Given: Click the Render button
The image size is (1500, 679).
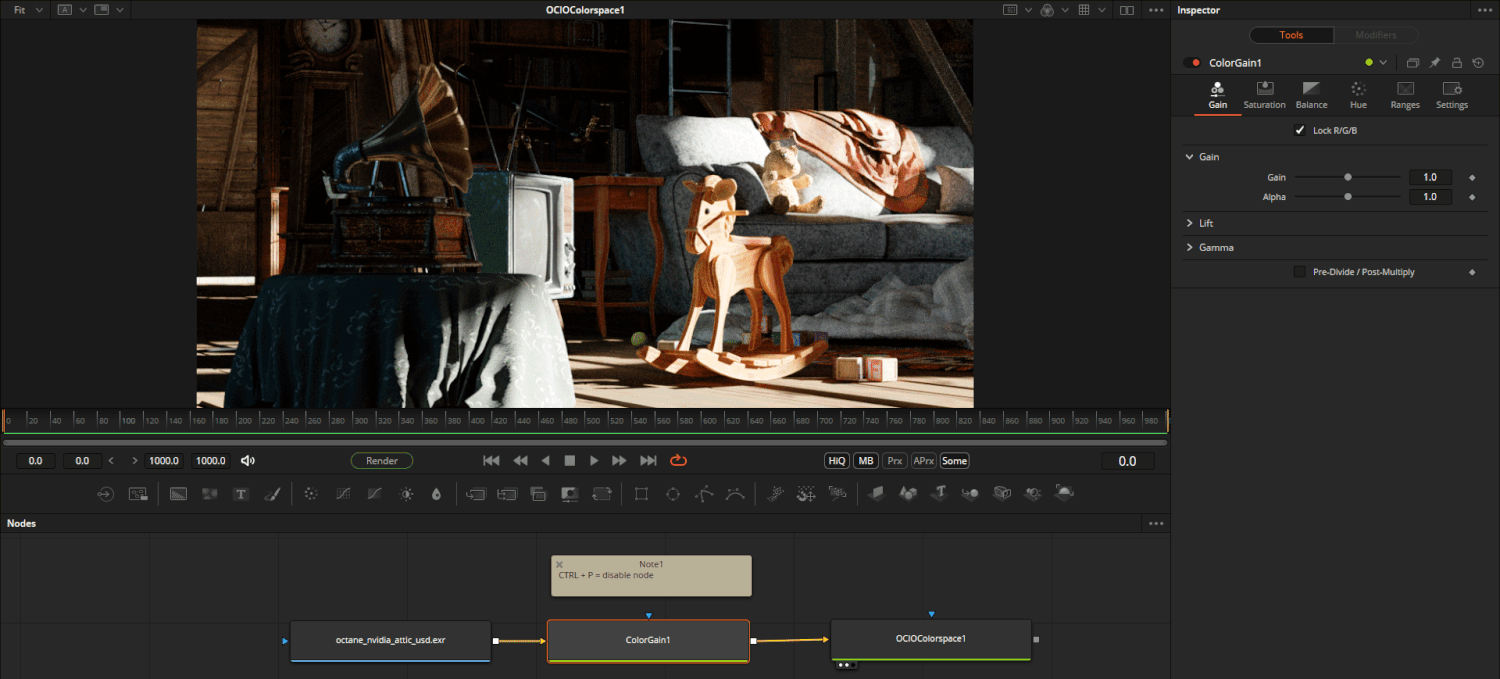Looking at the screenshot, I should [381, 460].
